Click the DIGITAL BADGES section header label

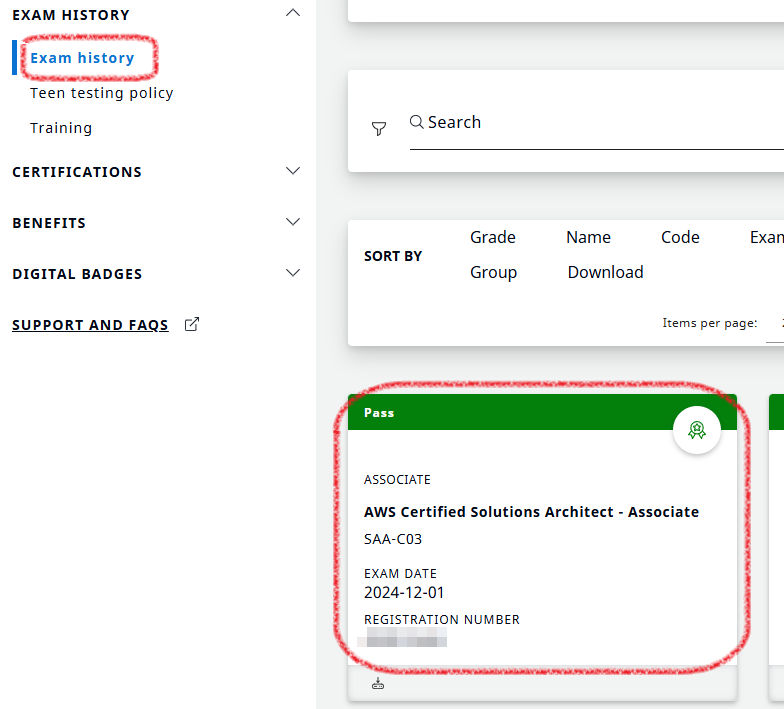pos(77,274)
